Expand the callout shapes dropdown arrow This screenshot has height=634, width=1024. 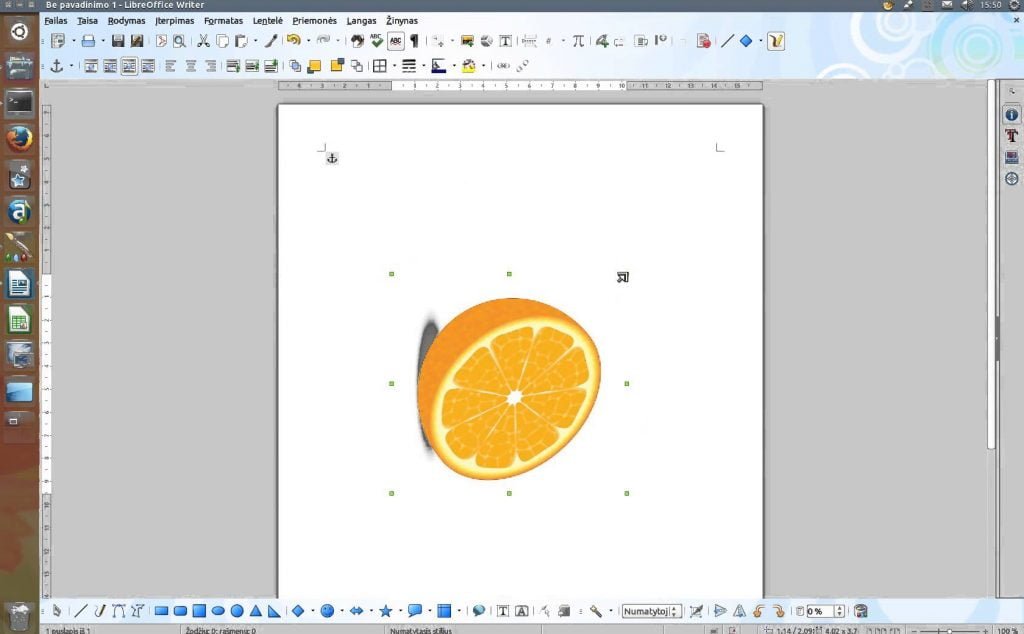tap(429, 611)
